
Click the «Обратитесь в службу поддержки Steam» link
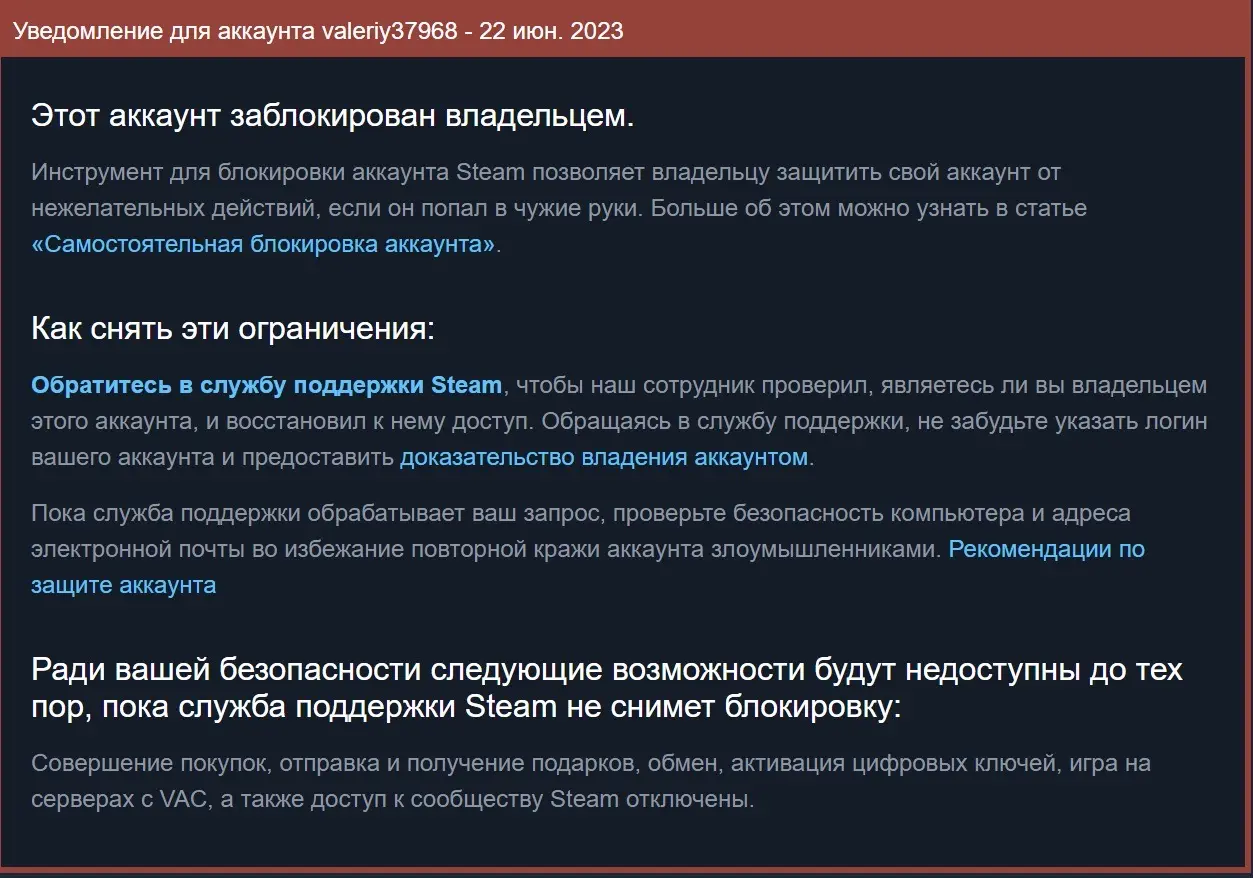point(266,385)
